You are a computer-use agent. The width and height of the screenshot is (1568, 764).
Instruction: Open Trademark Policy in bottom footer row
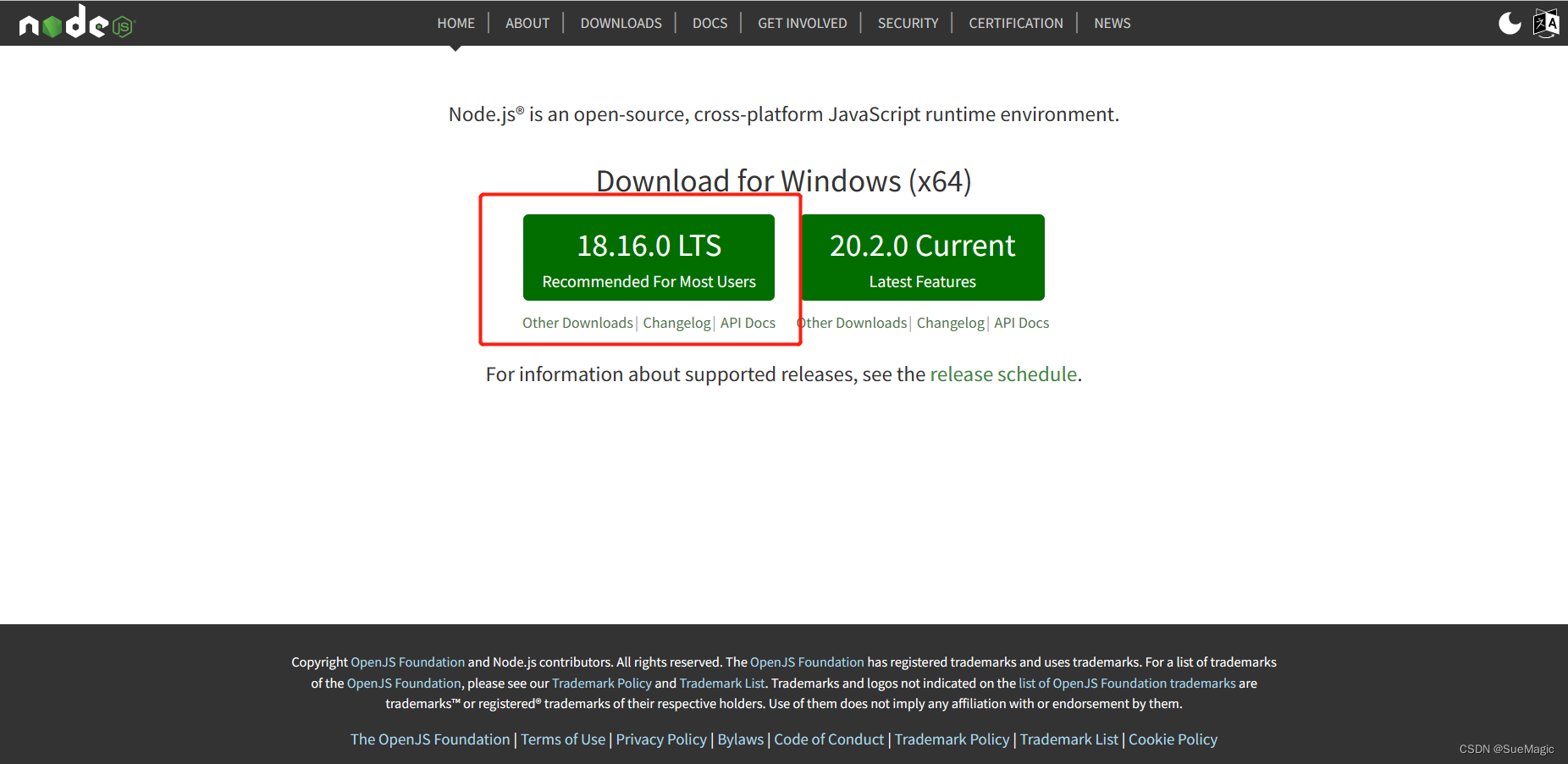pyautogui.click(x=952, y=739)
